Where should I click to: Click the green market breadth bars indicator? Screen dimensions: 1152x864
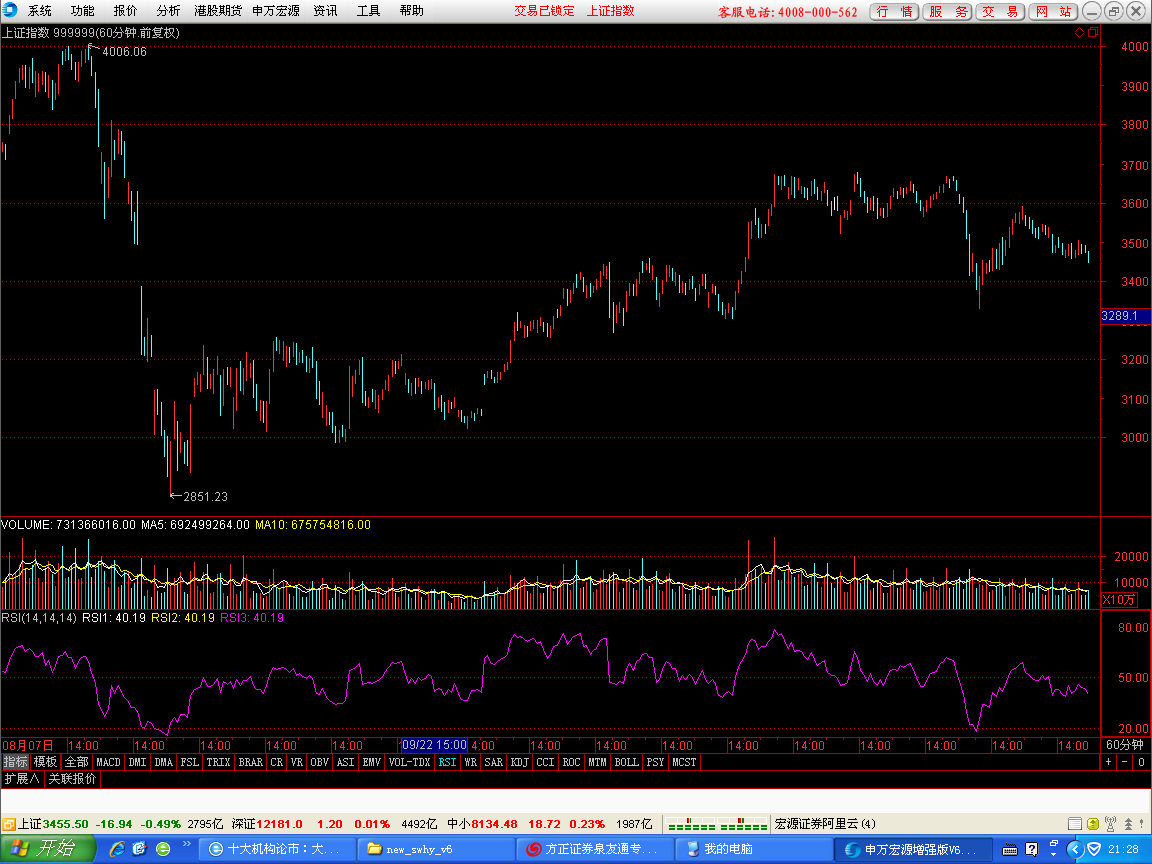[x=716, y=824]
